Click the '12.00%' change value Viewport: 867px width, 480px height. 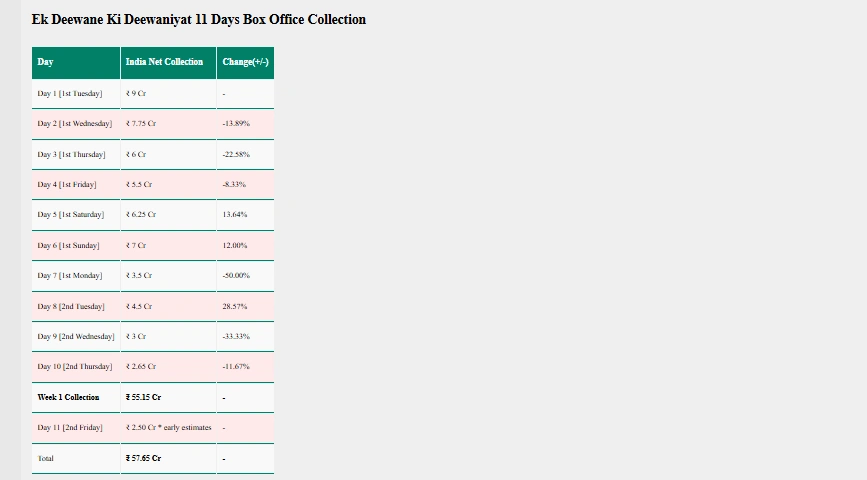[x=235, y=246]
